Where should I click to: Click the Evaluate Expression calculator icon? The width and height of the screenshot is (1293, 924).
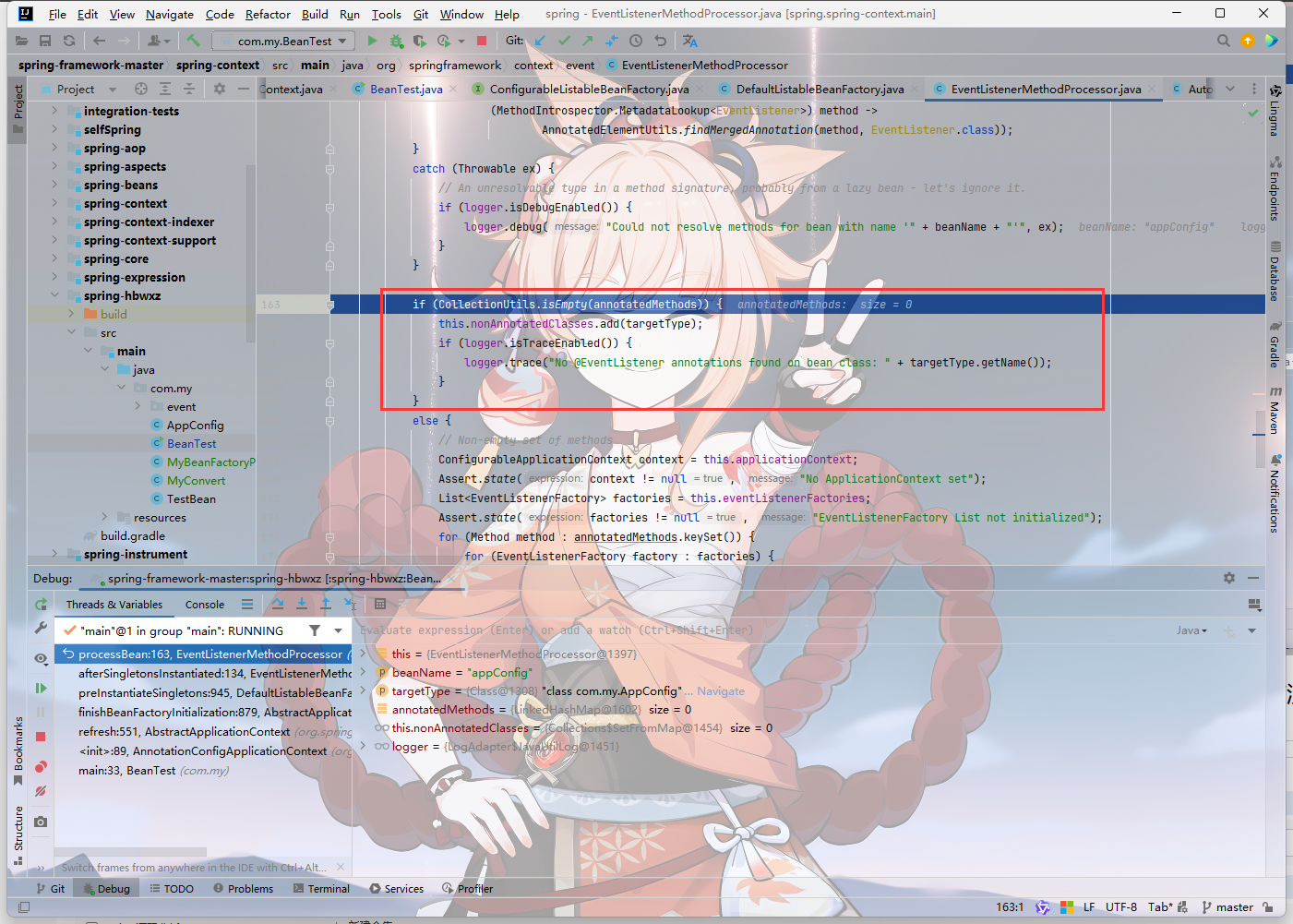[x=380, y=604]
